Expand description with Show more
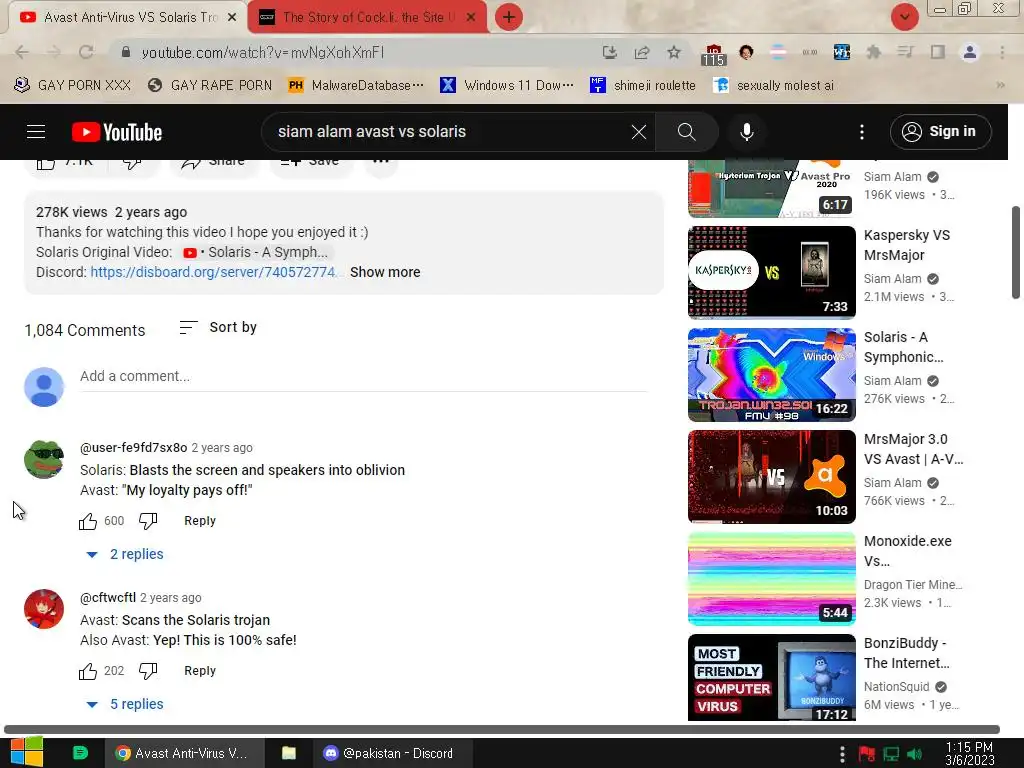The image size is (1024, 768). [x=385, y=272]
